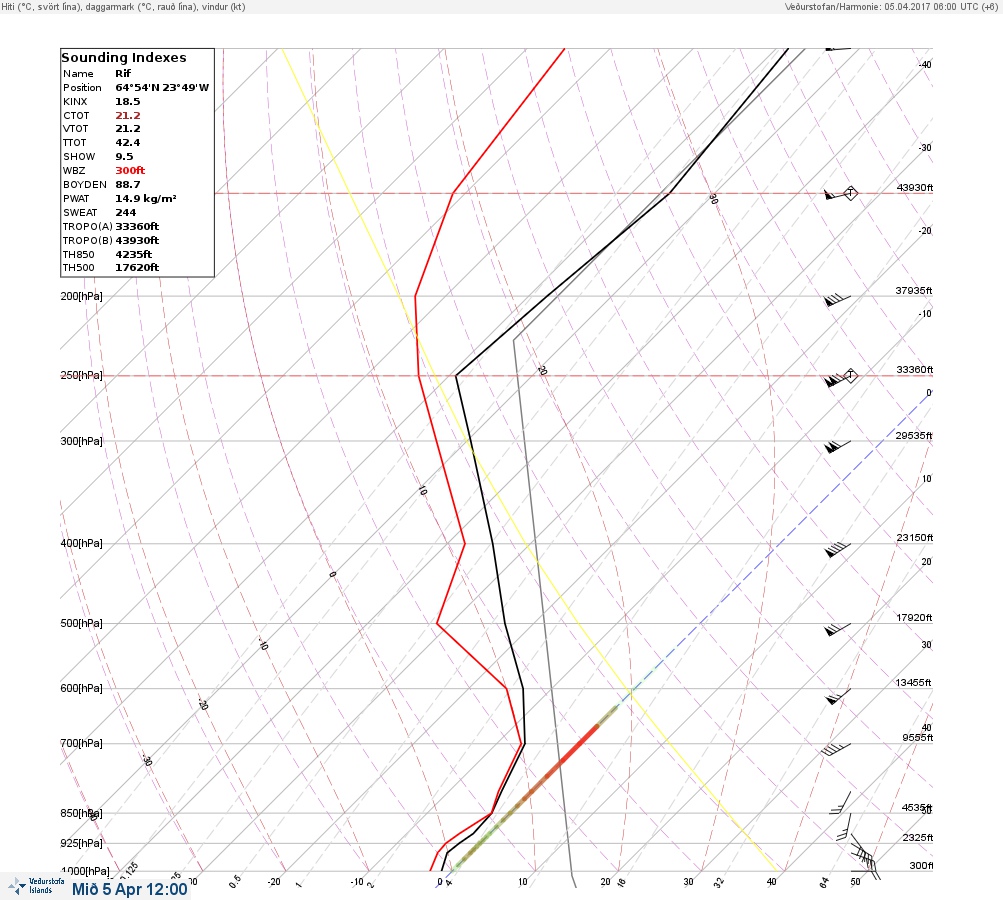Click the TROPO(A) value in the index table
The width and height of the screenshot is (1003, 900).
137,226
